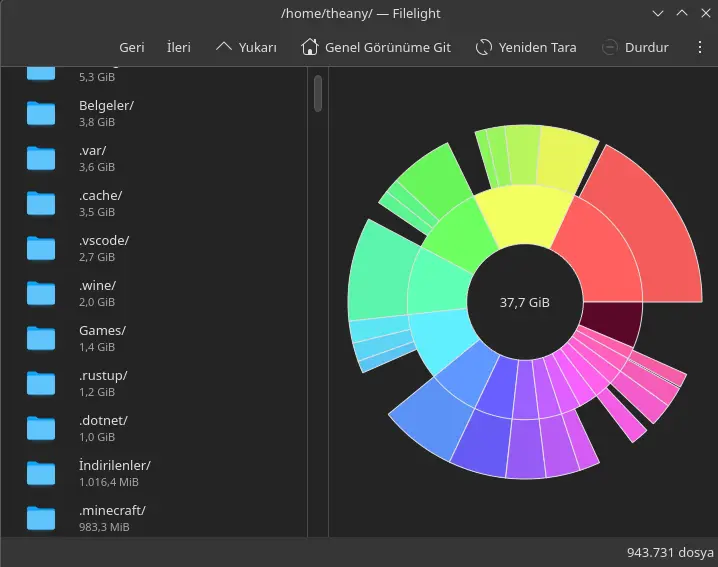Select the Games/ list entry
This screenshot has width=718, height=567.
pyautogui.click(x=153, y=338)
